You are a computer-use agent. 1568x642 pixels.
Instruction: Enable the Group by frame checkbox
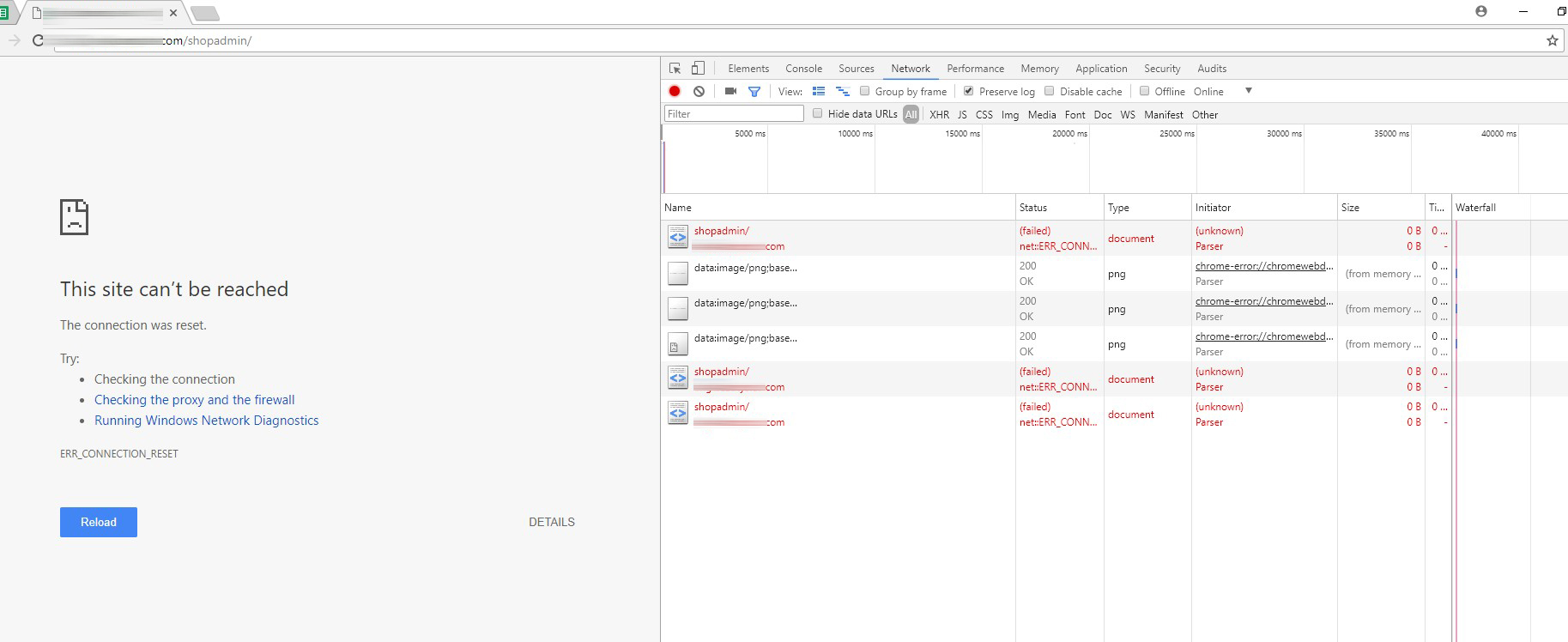[865, 91]
